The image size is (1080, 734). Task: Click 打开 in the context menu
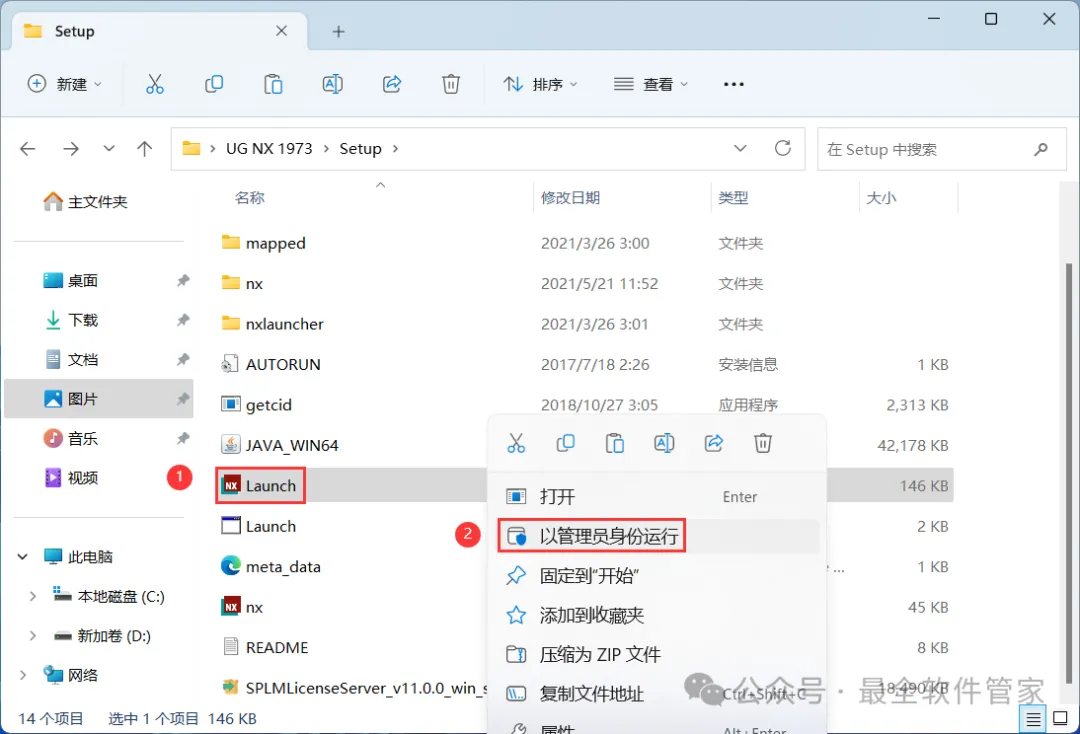point(656,496)
